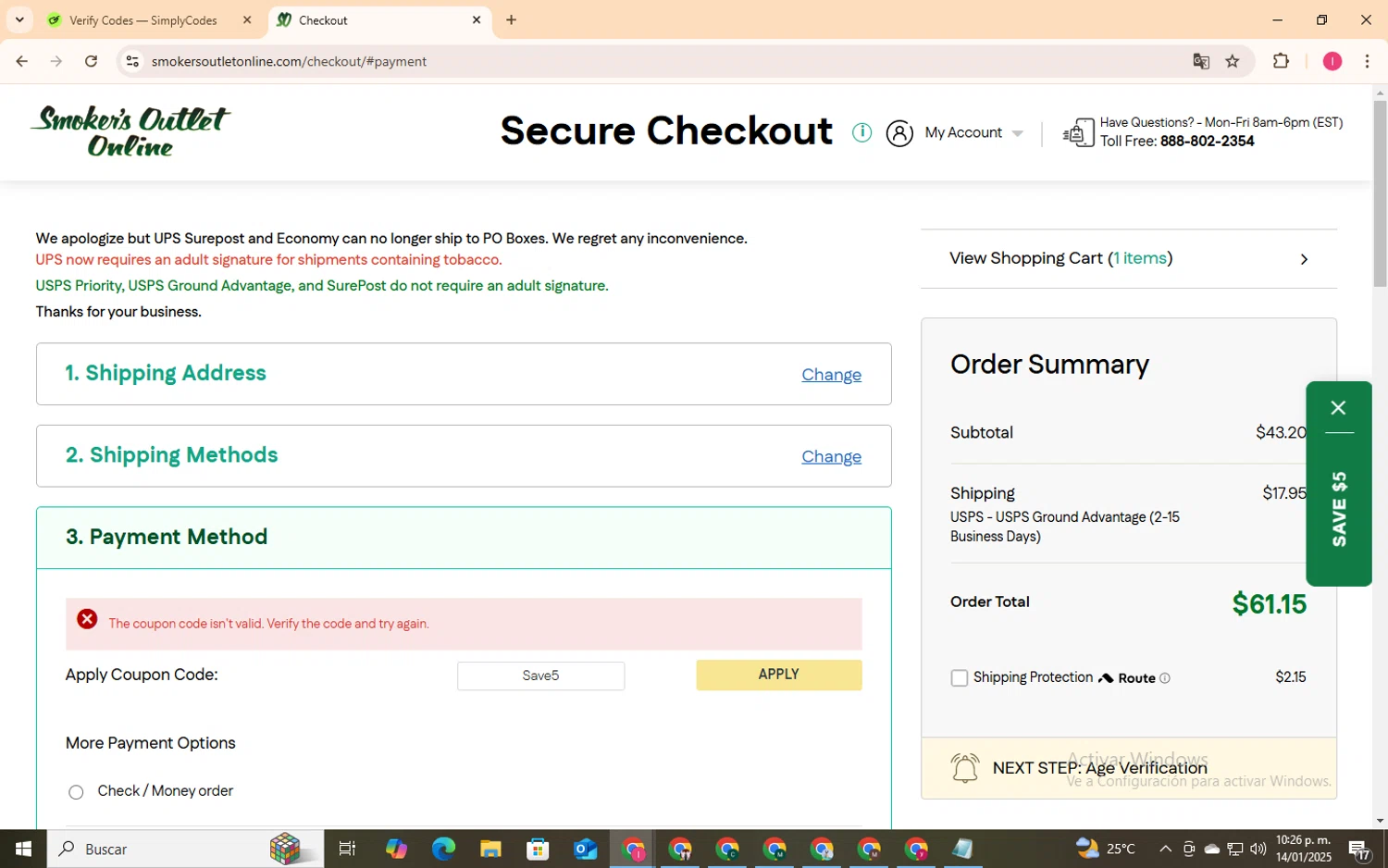Viewport: 1388px width, 868px height.
Task: Click the page vertical scrollbar
Action: 1380,194
